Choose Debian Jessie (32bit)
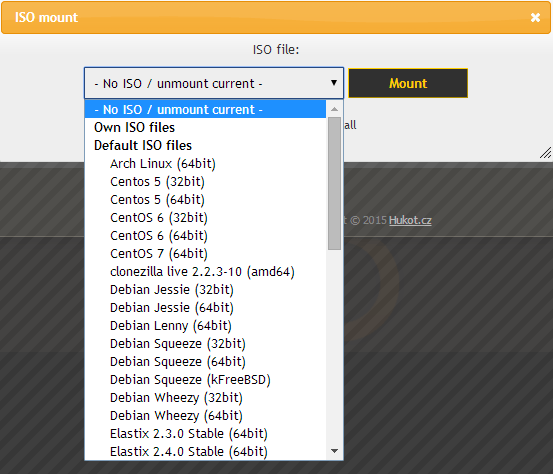Image resolution: width=553 pixels, height=474 pixels. (205, 290)
